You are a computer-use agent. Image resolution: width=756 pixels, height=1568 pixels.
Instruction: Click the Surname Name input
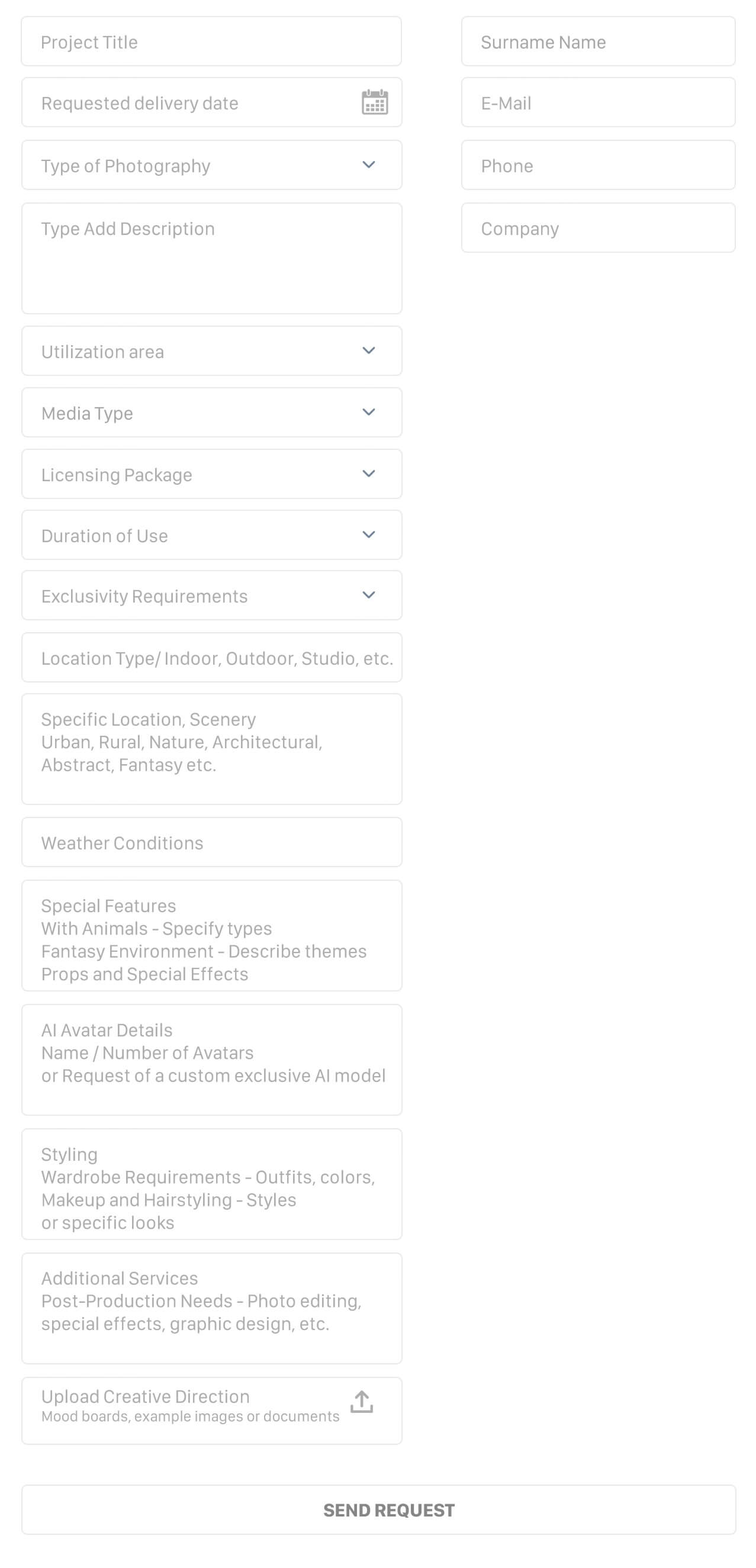[x=598, y=41]
